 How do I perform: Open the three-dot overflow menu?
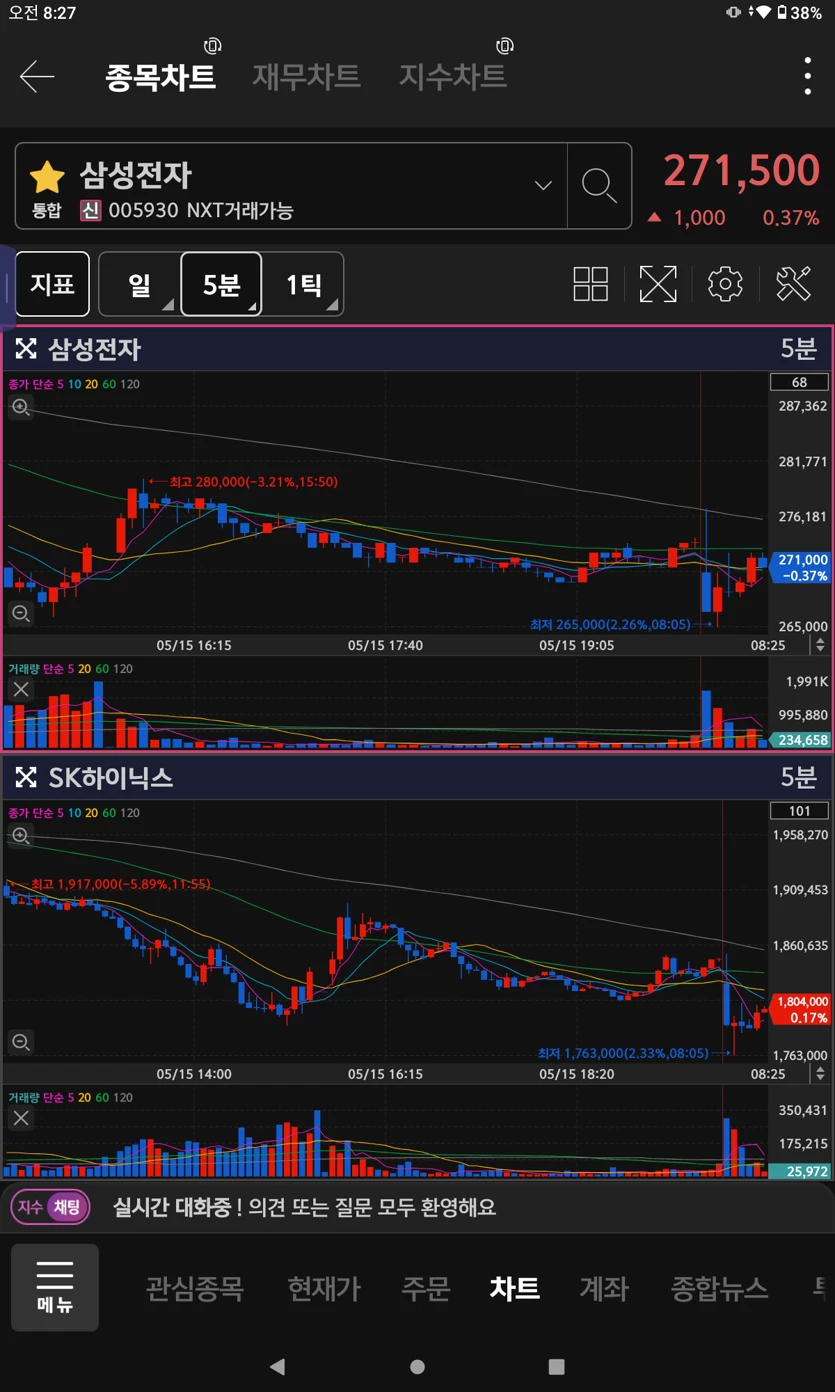pyautogui.click(x=808, y=76)
